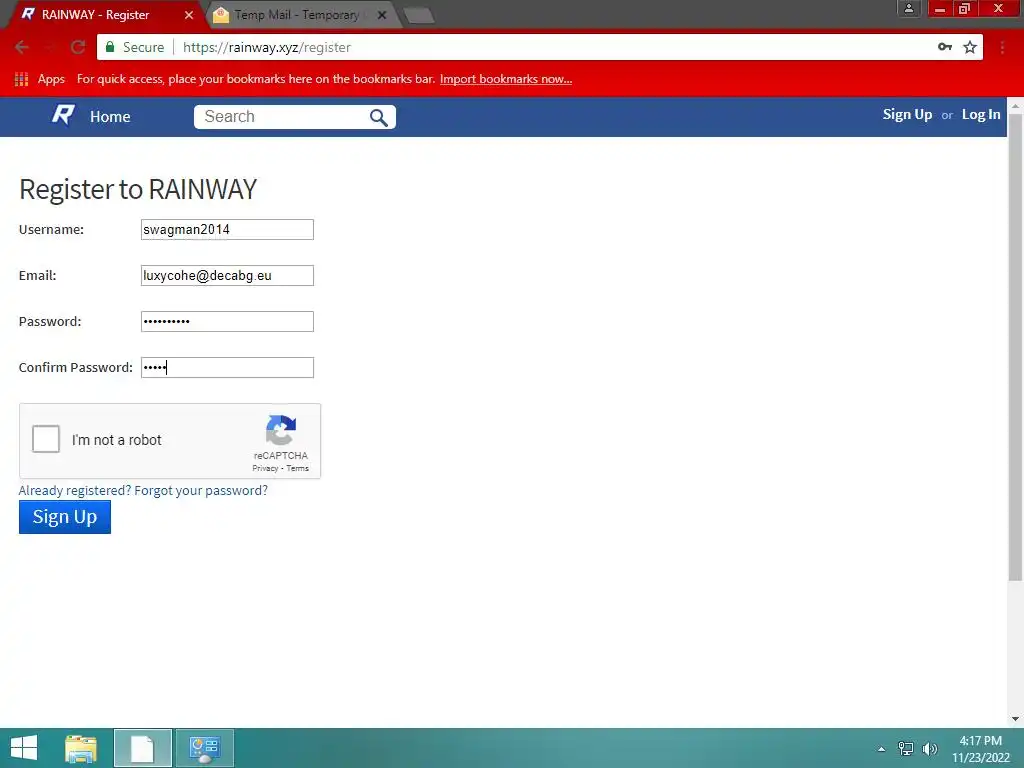Click the volume speaker tray icon
This screenshot has width=1024, height=768.
click(x=930, y=748)
